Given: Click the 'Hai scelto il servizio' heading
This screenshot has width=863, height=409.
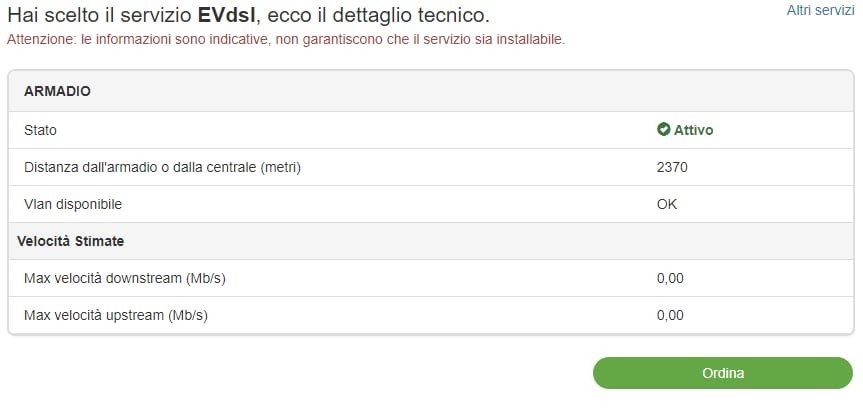Looking at the screenshot, I should (x=95, y=17).
